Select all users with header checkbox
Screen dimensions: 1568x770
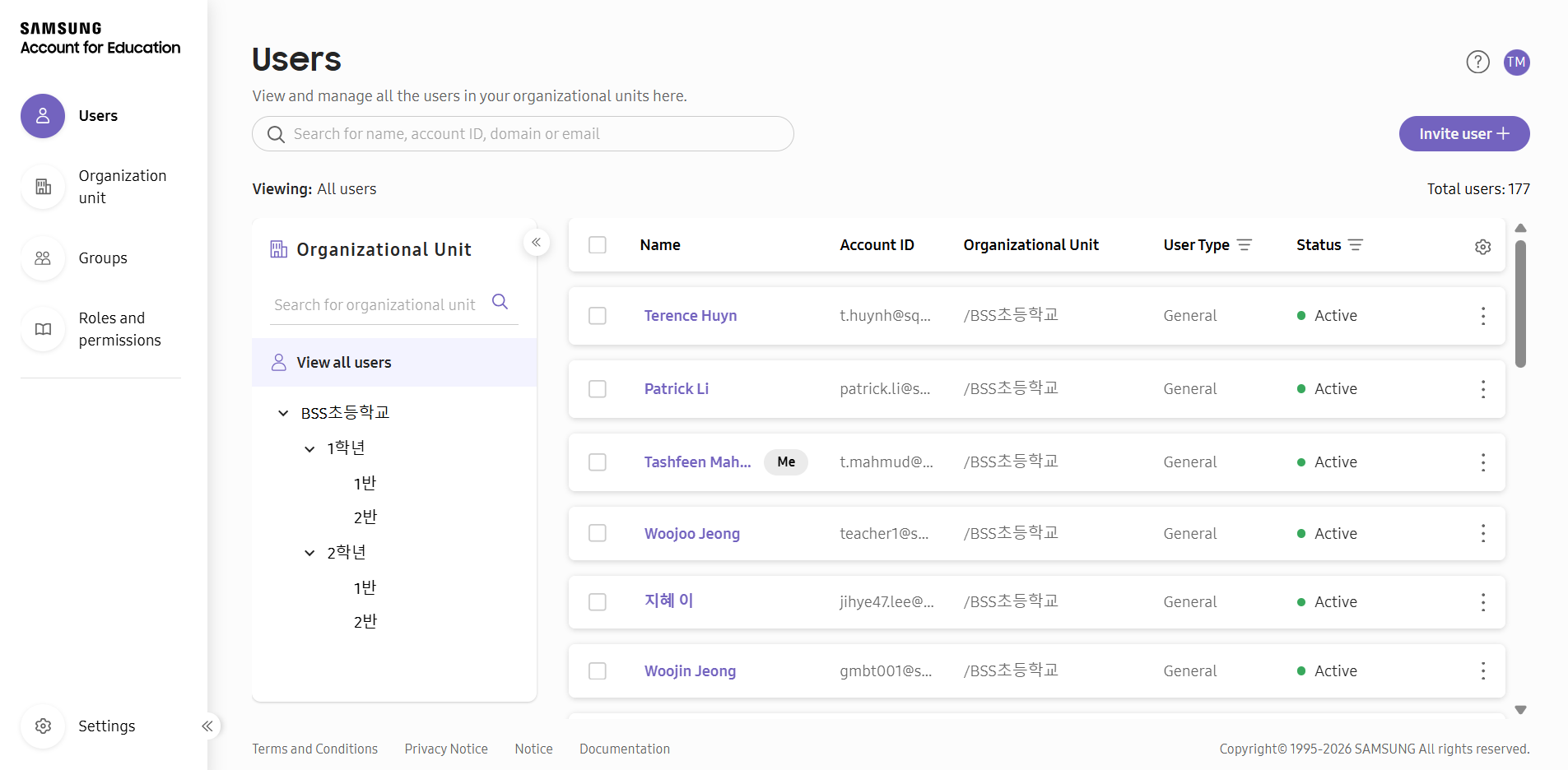click(598, 245)
